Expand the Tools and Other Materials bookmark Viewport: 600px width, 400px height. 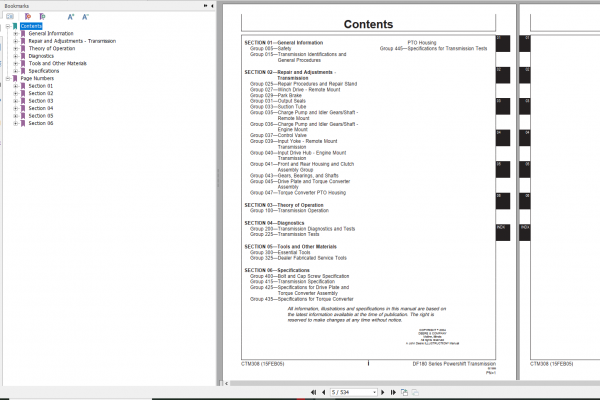[16, 64]
